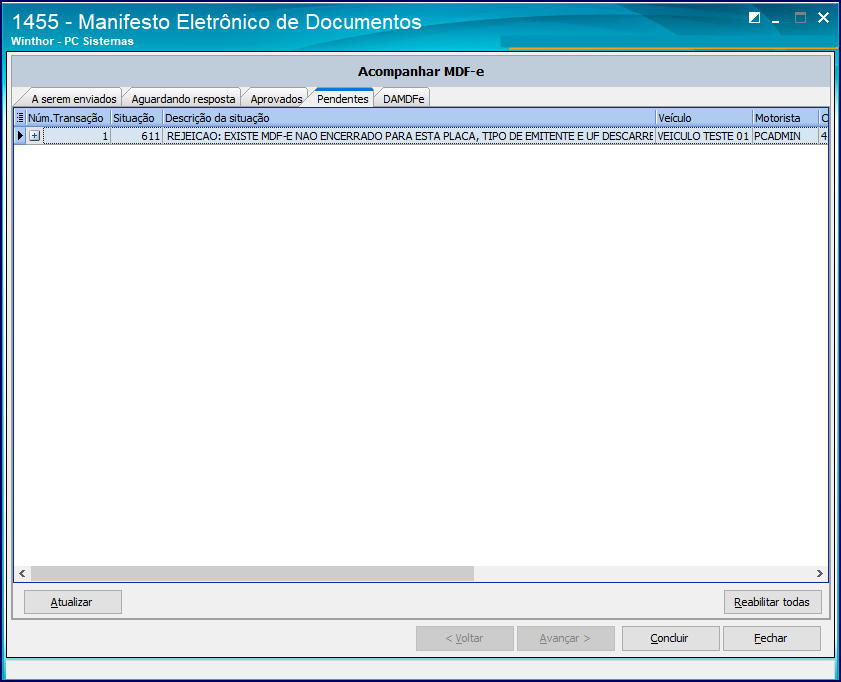Sort by Situação column header
The width and height of the screenshot is (841, 682).
point(136,118)
